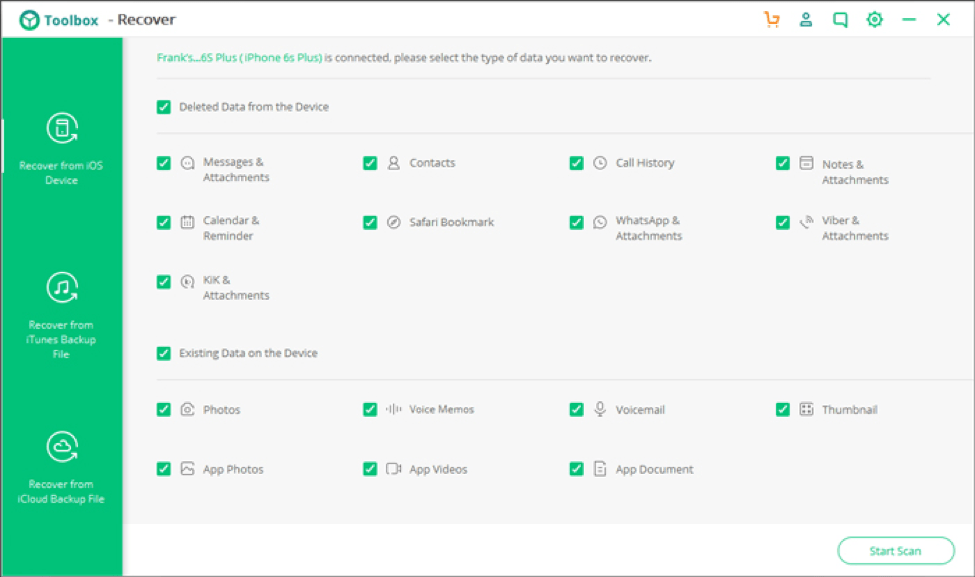975x577 pixels.
Task: Click the WhatsApp icon
Action: (x=600, y=222)
